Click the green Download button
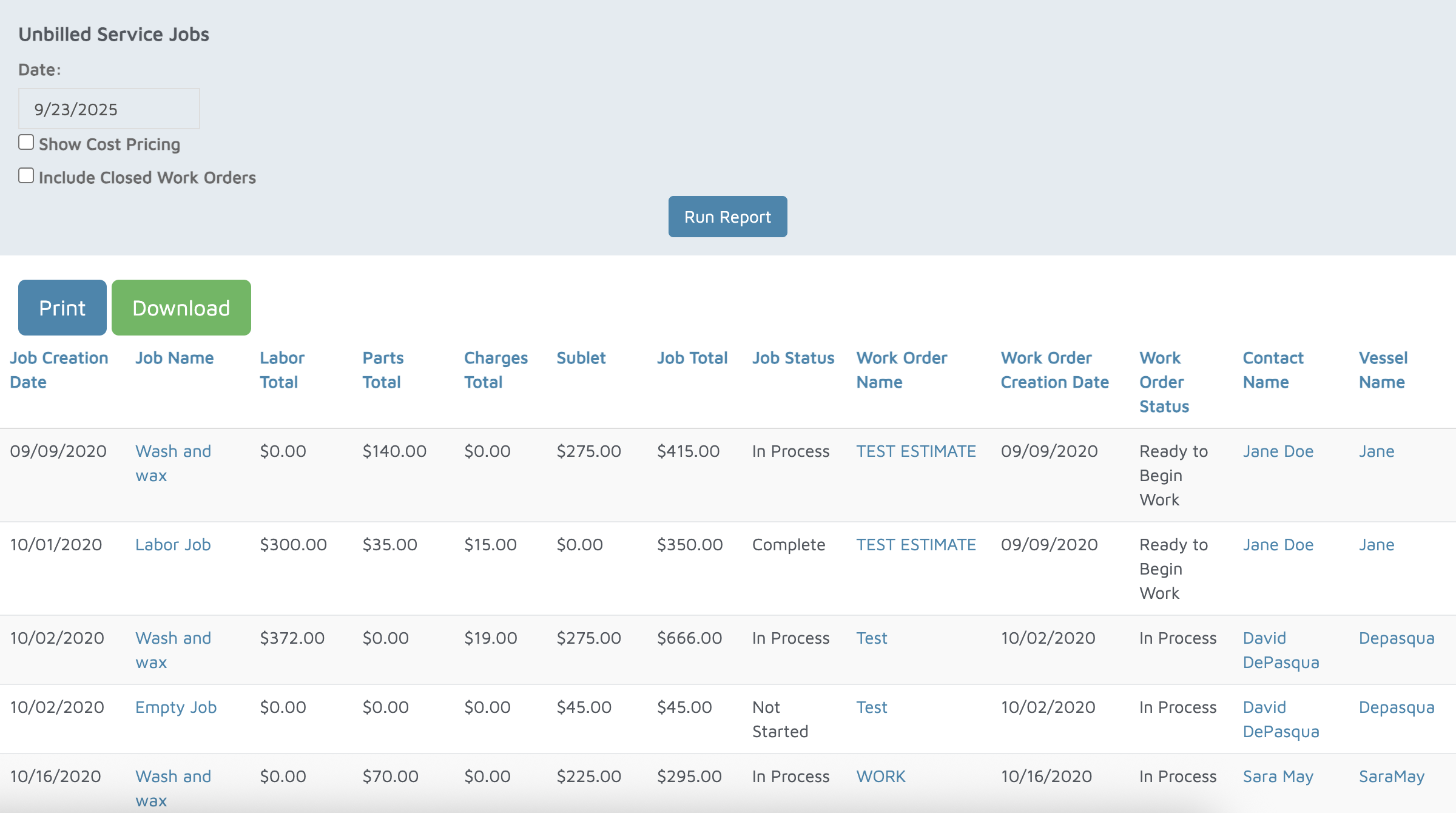 coord(181,308)
